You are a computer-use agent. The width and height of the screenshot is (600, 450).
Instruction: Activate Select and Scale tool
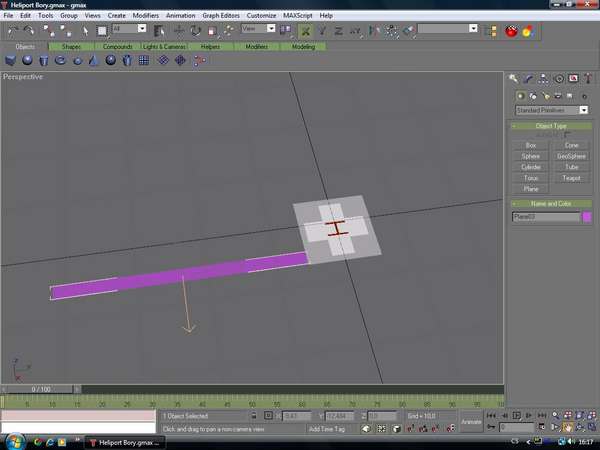pyautogui.click(x=212, y=31)
